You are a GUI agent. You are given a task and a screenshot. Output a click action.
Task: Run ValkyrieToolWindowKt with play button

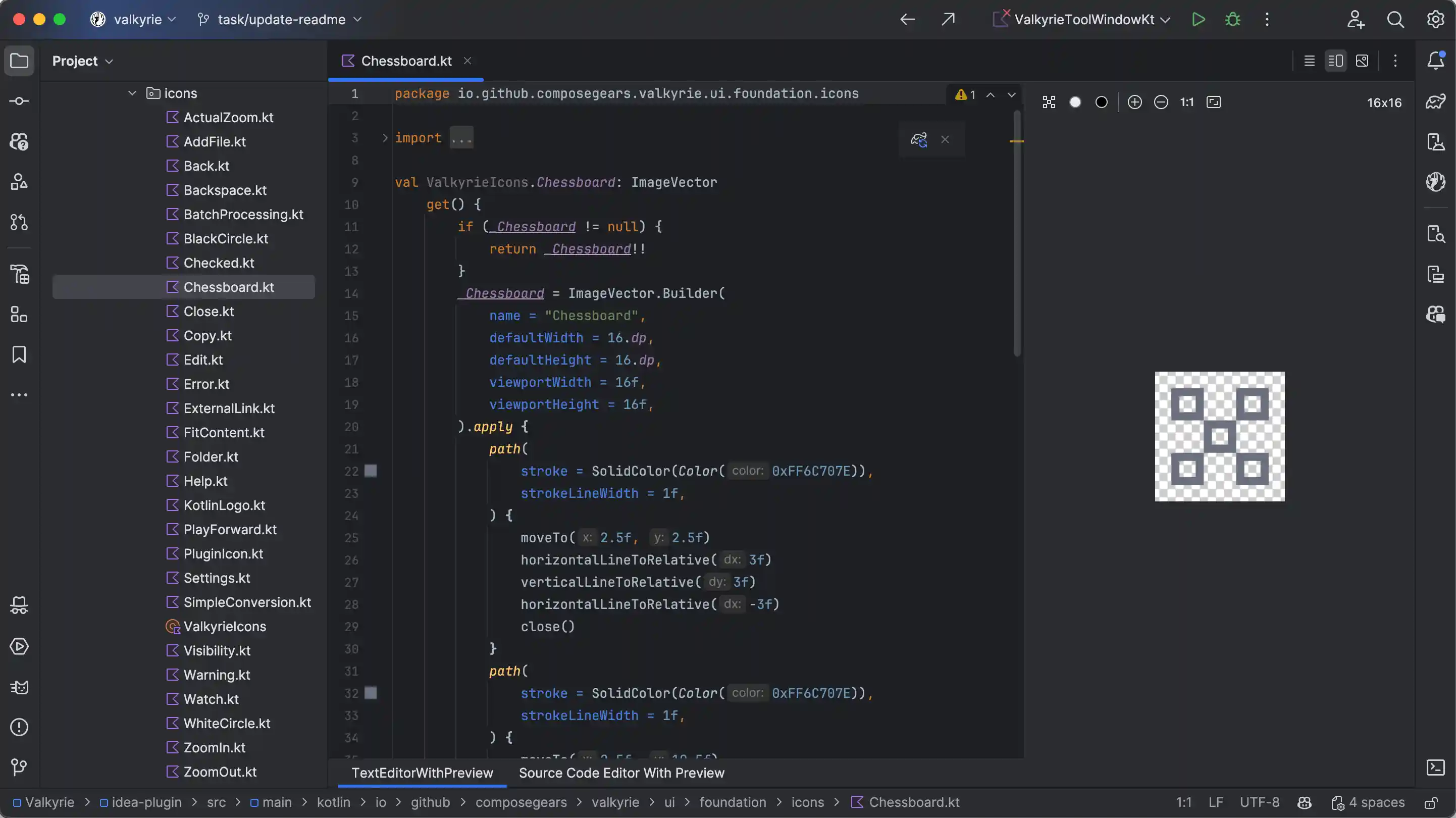click(1198, 19)
